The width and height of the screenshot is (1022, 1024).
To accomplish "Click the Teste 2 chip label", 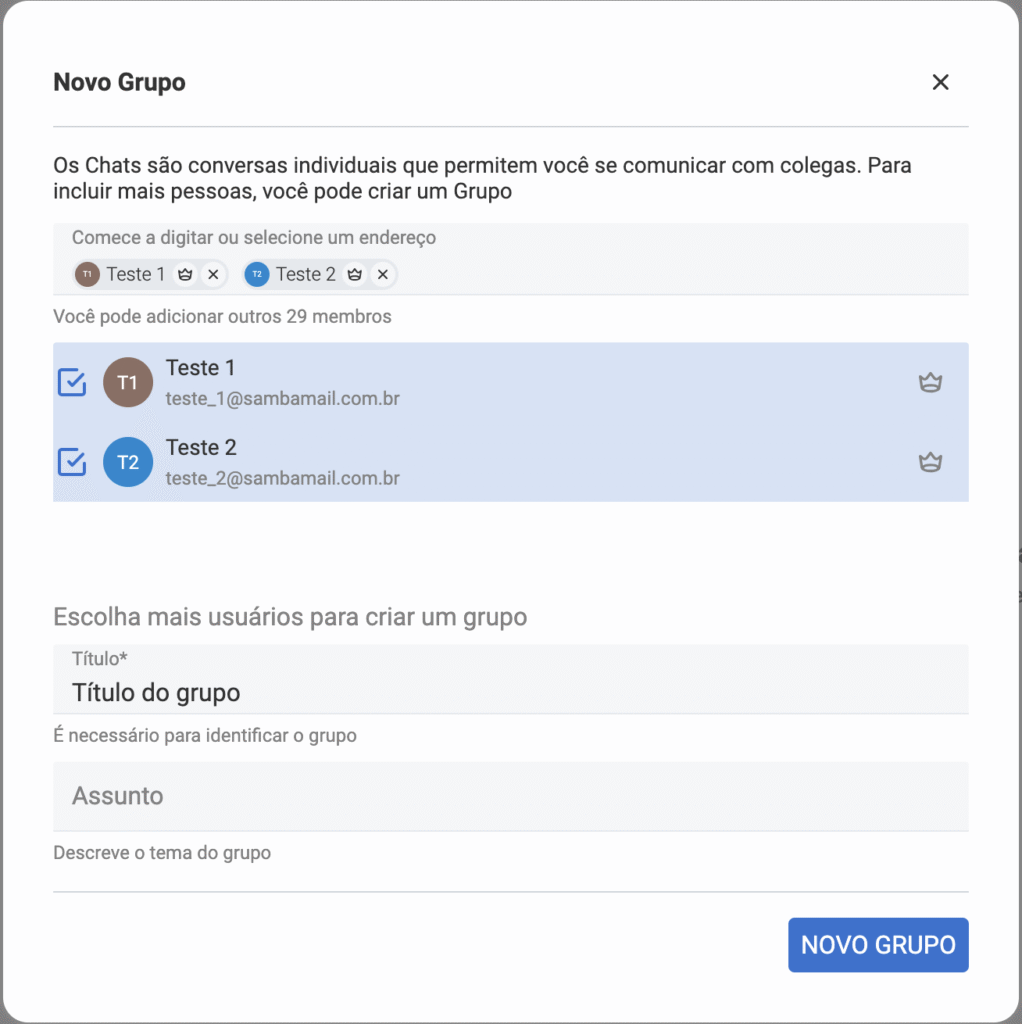I will pyautogui.click(x=306, y=274).
